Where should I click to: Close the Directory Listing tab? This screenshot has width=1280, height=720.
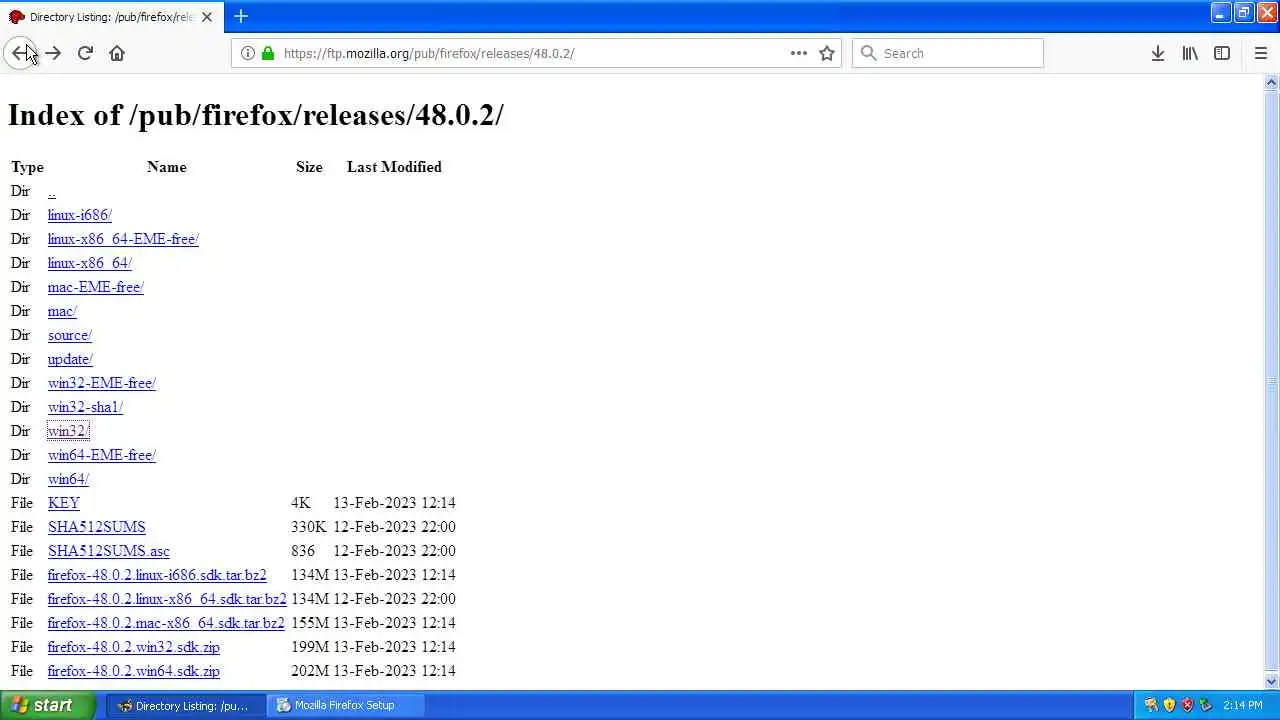coord(208,17)
